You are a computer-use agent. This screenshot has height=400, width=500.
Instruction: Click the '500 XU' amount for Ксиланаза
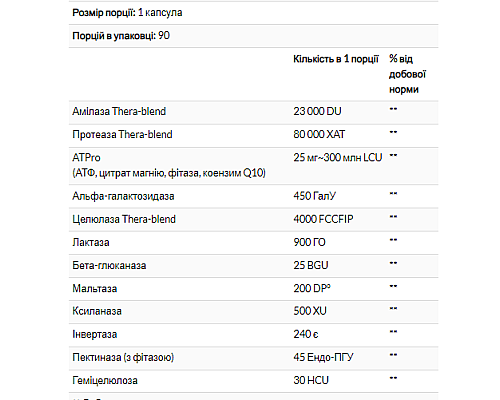coord(310,311)
